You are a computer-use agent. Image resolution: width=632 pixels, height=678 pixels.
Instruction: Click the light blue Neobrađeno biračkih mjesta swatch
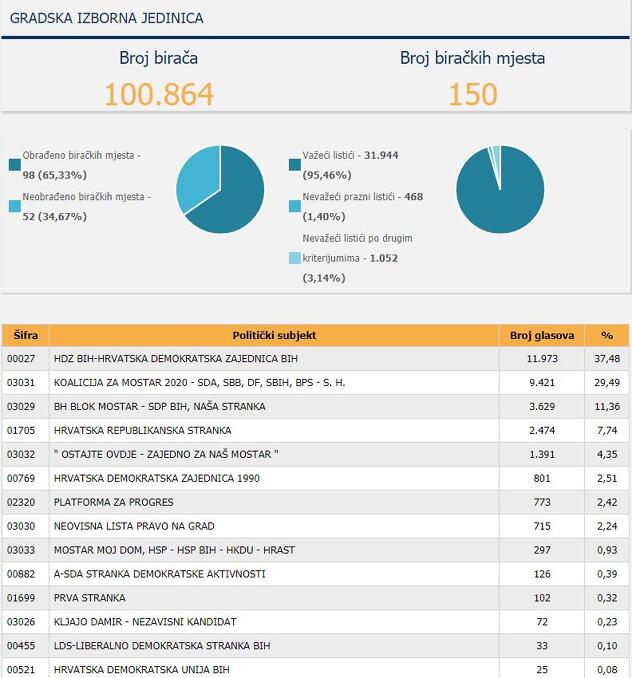pos(15,206)
